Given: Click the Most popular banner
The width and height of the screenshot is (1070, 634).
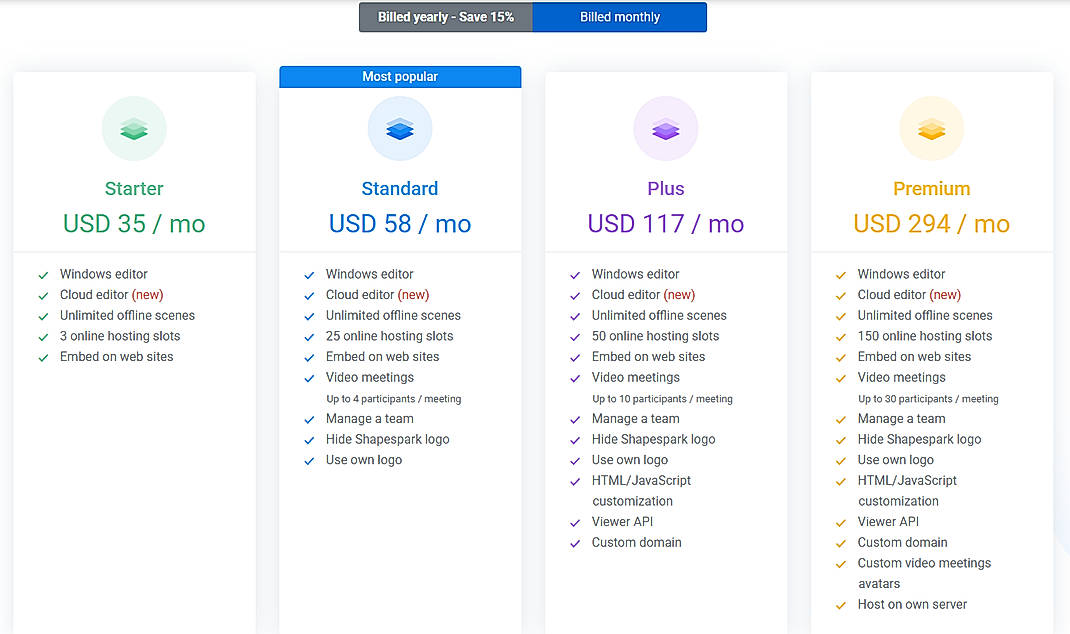Looking at the screenshot, I should tap(400, 76).
